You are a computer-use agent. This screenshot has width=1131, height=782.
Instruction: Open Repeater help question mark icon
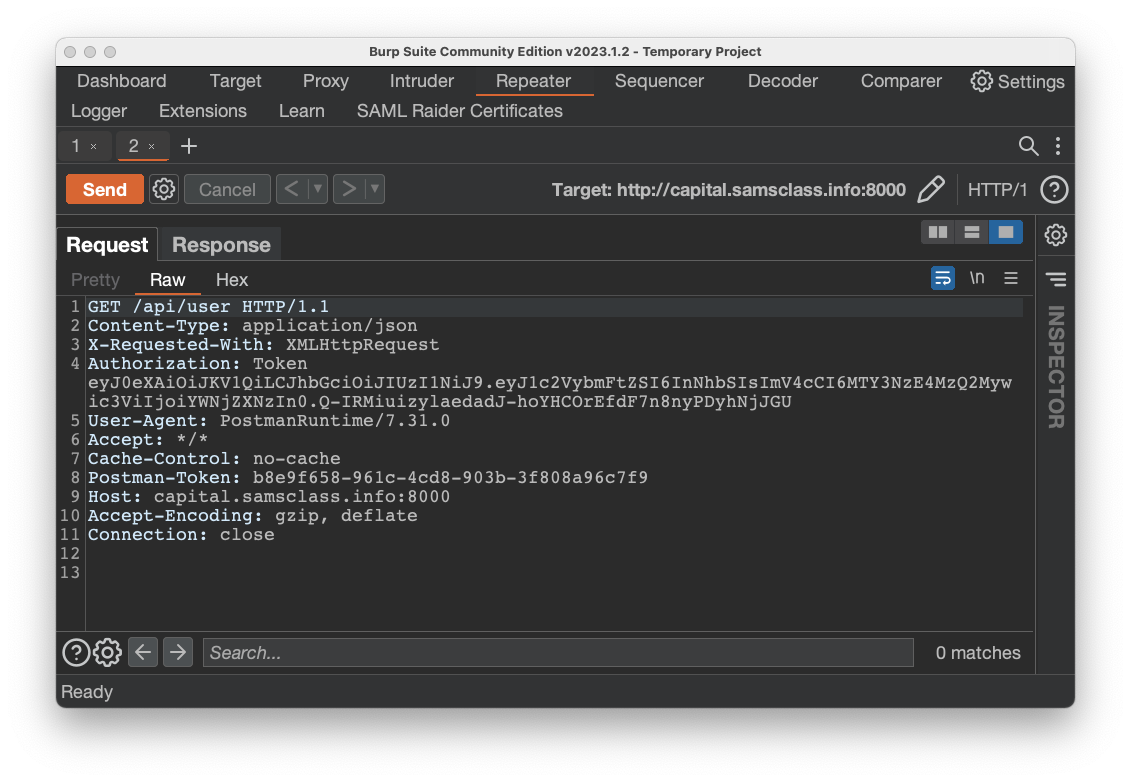[x=1054, y=190]
